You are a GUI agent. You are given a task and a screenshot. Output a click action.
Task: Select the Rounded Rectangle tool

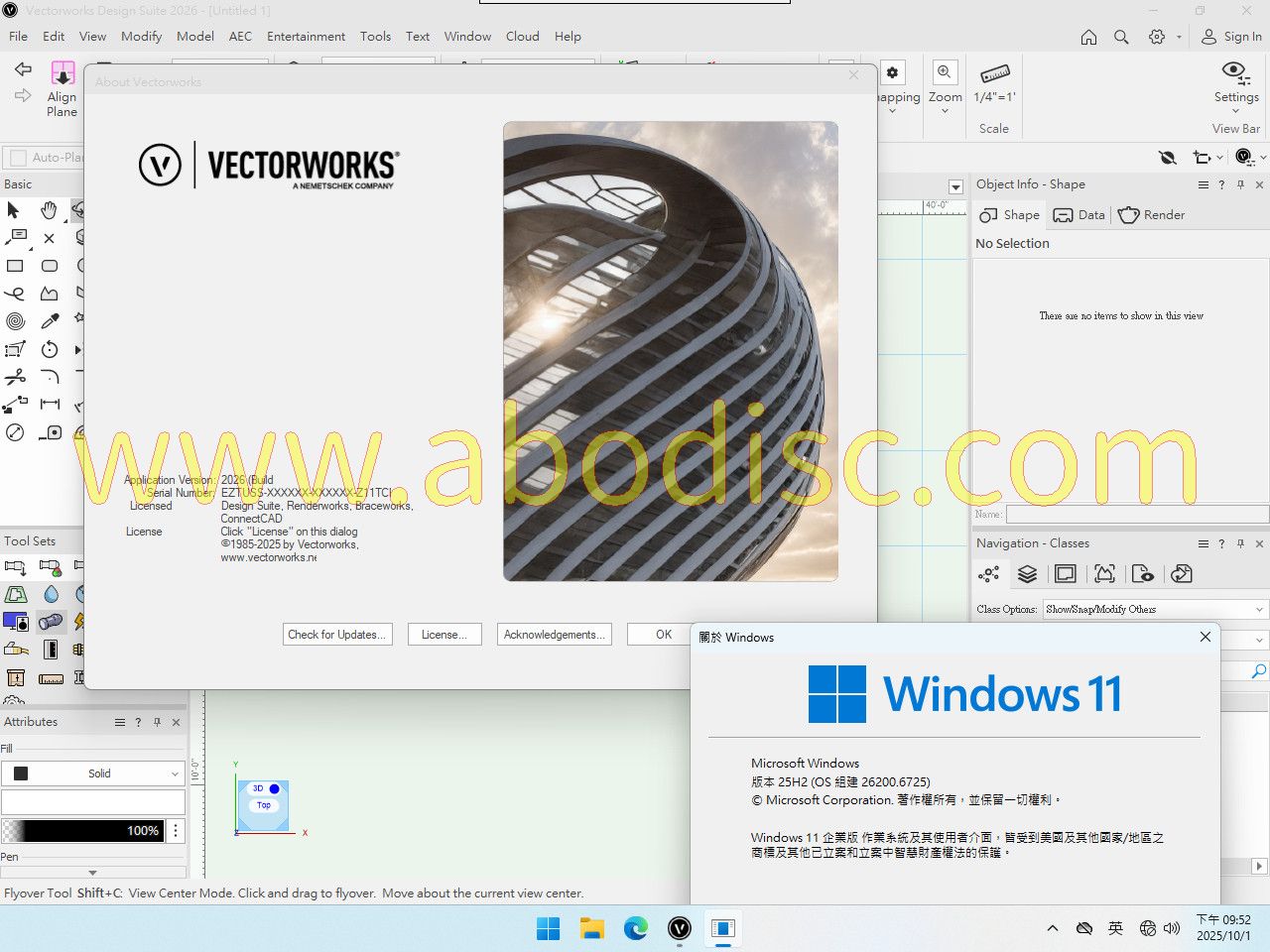pos(50,266)
